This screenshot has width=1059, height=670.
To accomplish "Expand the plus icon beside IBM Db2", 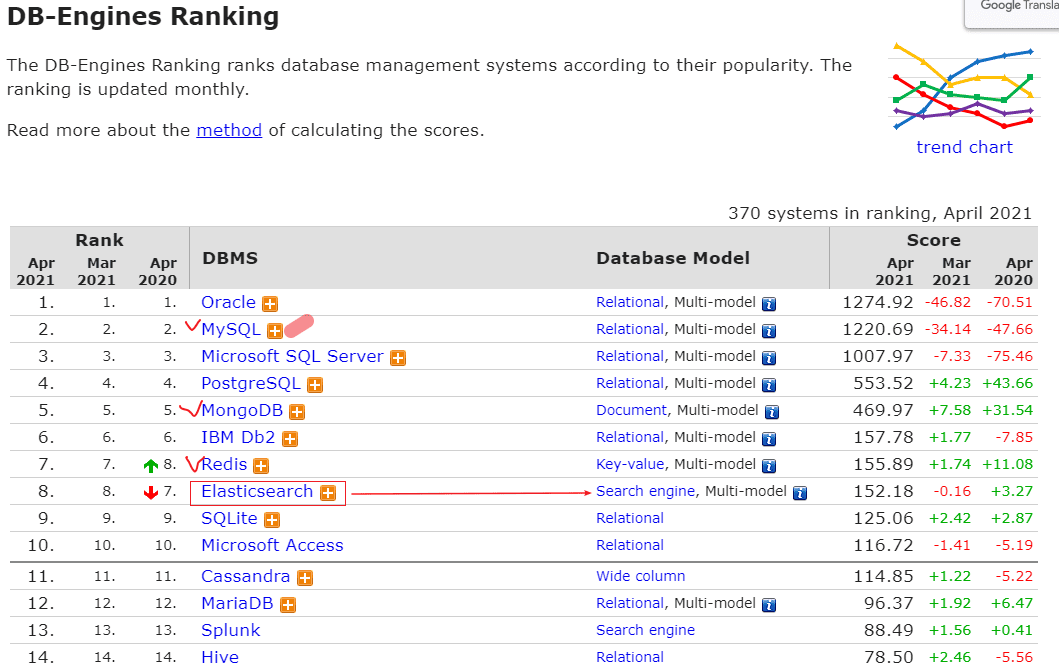I will [289, 438].
